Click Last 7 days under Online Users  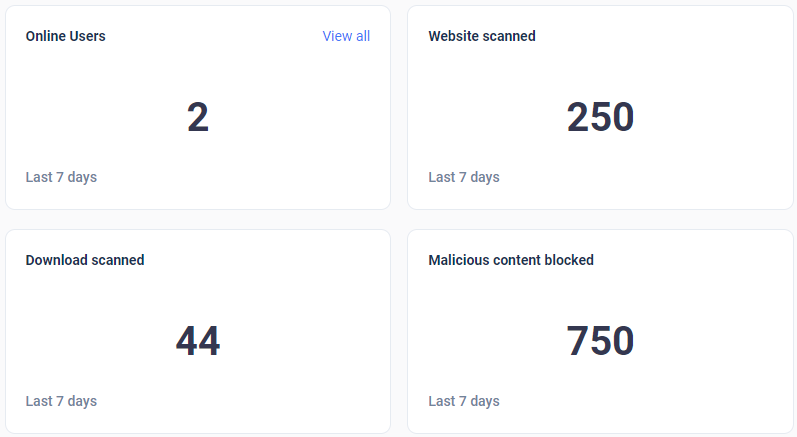[62, 177]
